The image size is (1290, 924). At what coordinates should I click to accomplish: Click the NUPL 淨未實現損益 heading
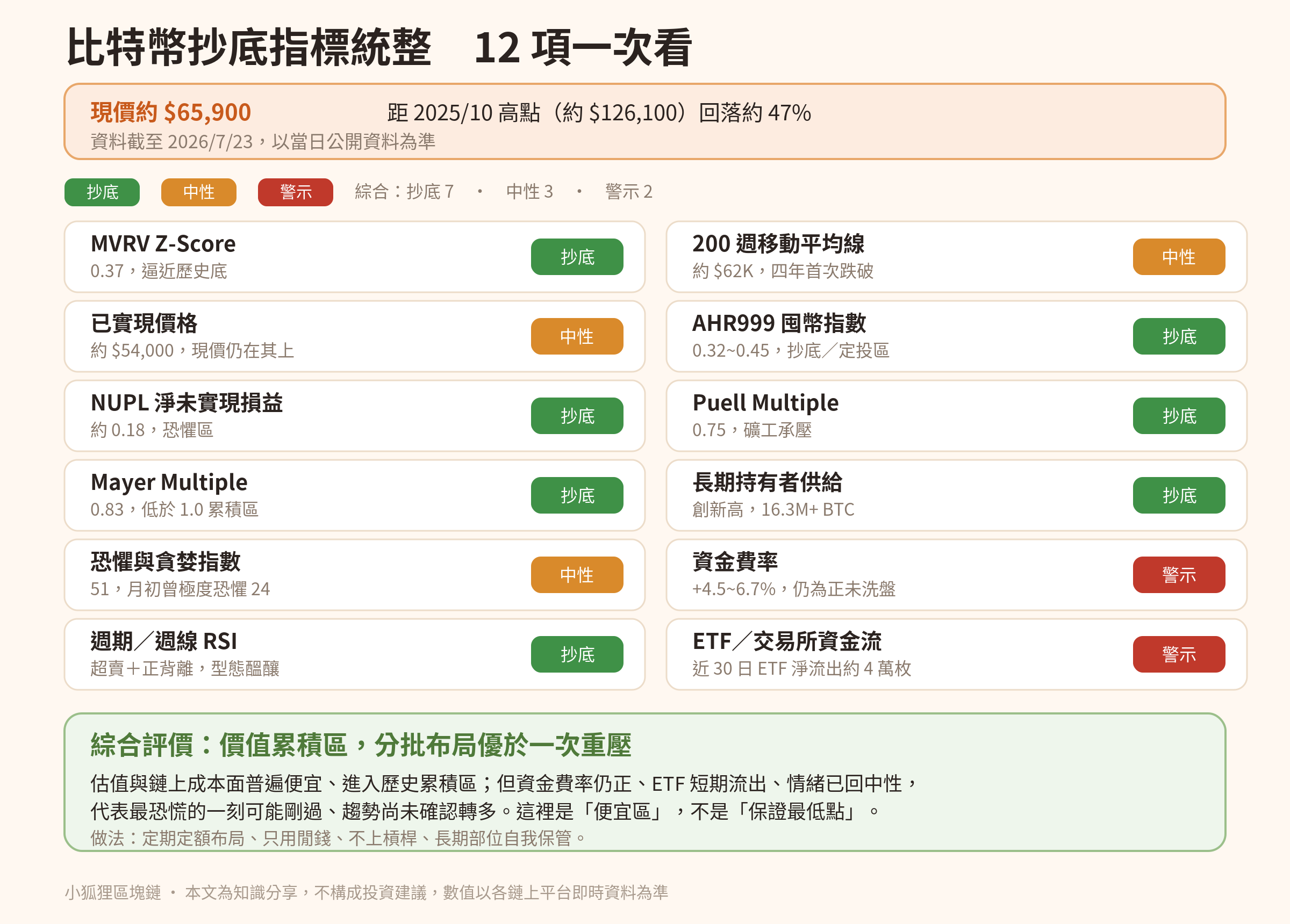click(187, 403)
